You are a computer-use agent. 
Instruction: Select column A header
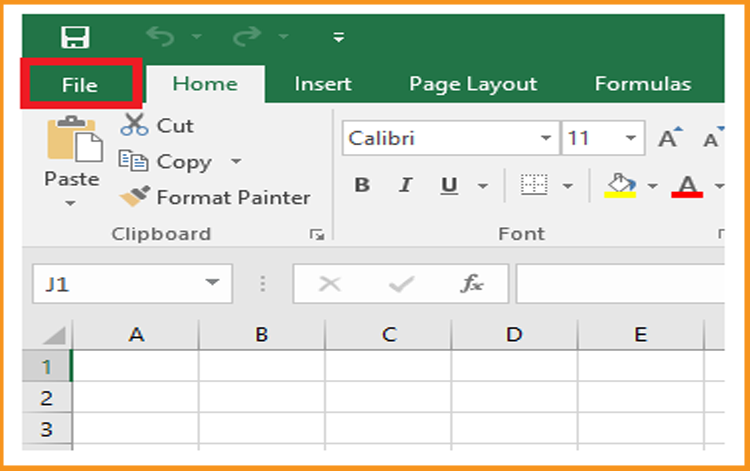coord(136,334)
